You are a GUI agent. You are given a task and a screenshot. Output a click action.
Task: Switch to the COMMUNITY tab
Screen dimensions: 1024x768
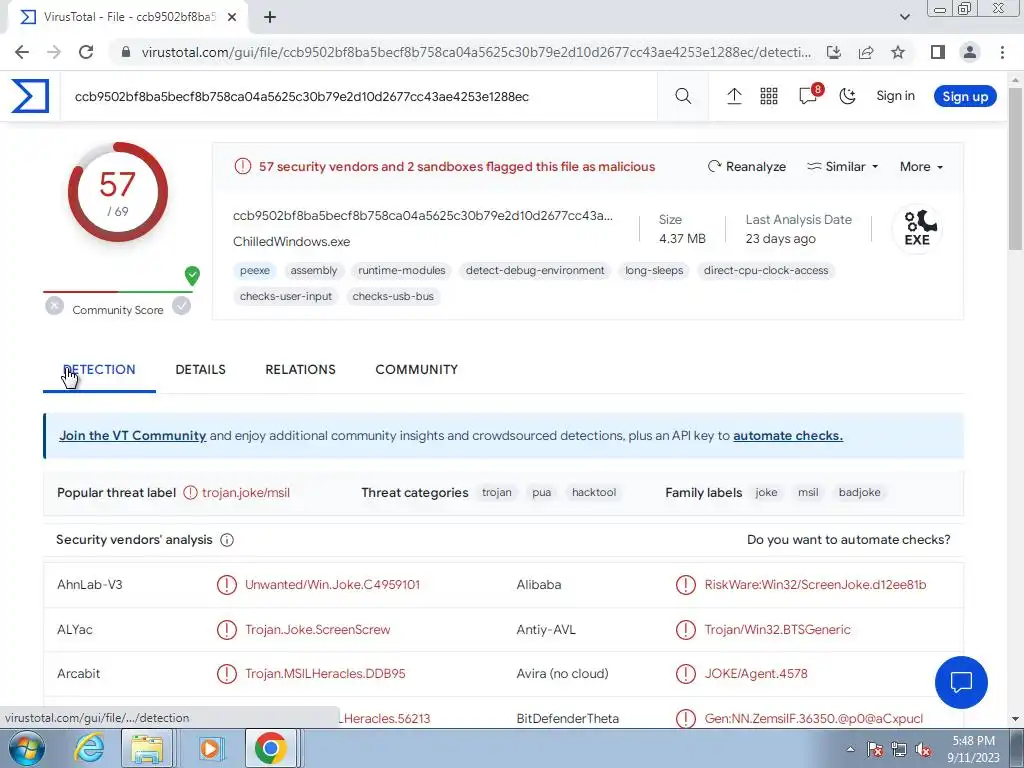pos(417,369)
